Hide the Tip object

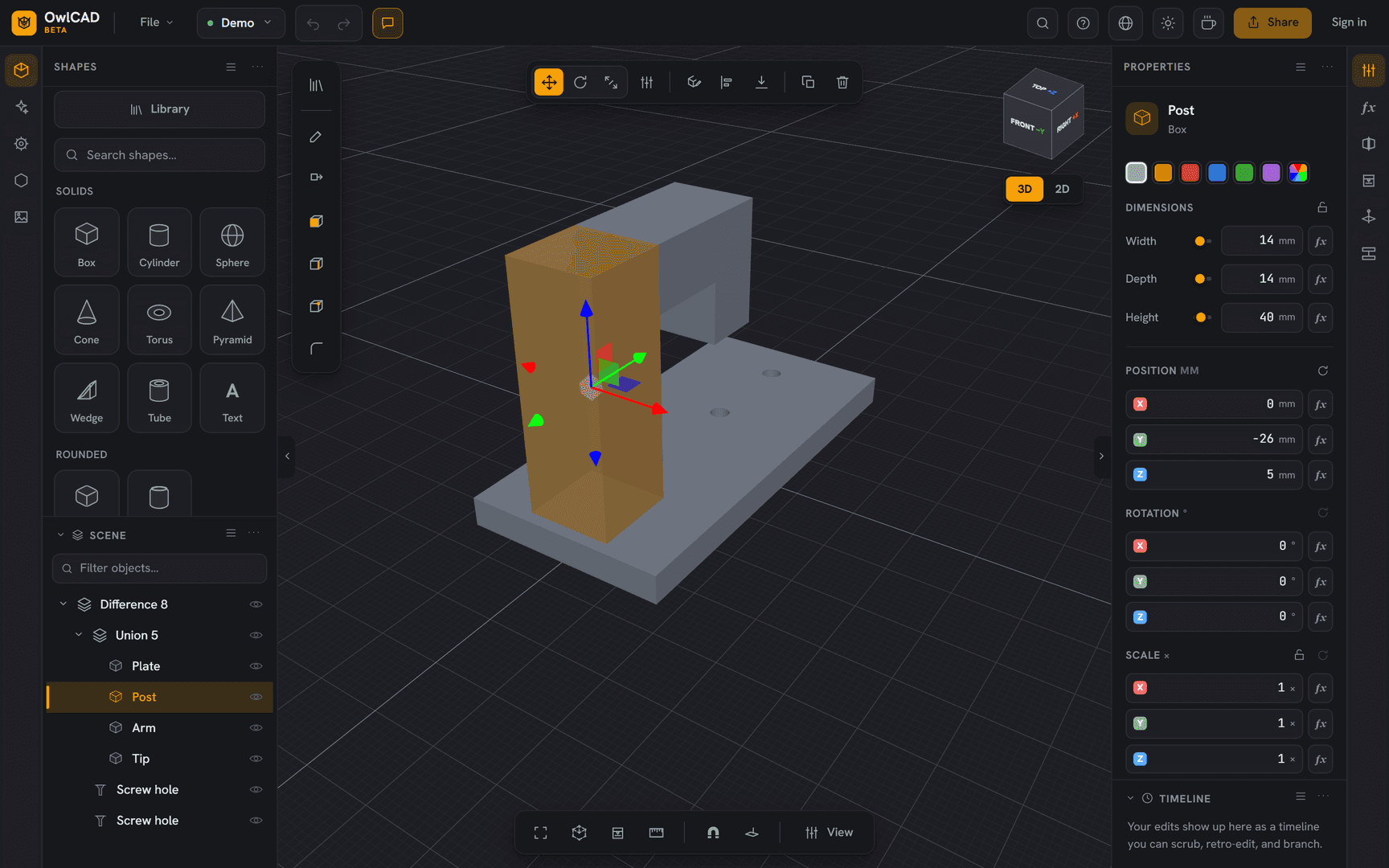click(256, 759)
